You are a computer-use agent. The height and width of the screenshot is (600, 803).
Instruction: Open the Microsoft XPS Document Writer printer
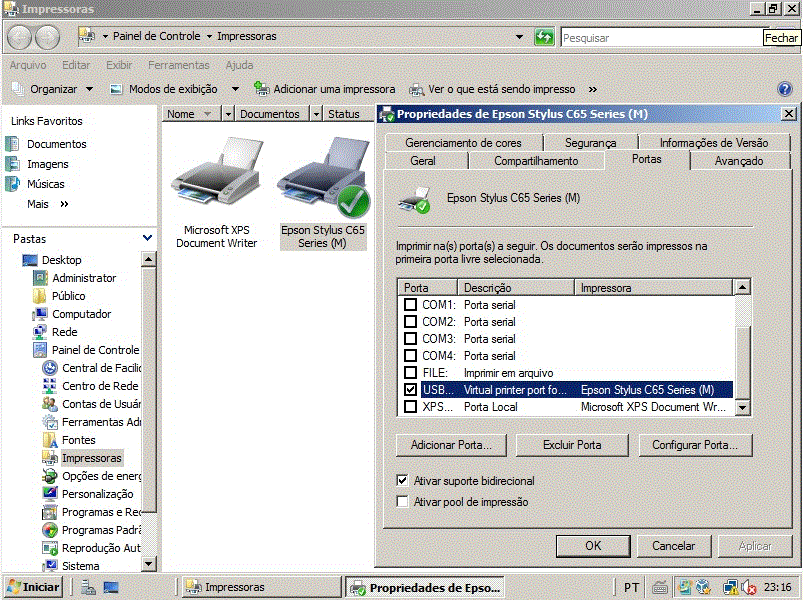[x=217, y=192]
